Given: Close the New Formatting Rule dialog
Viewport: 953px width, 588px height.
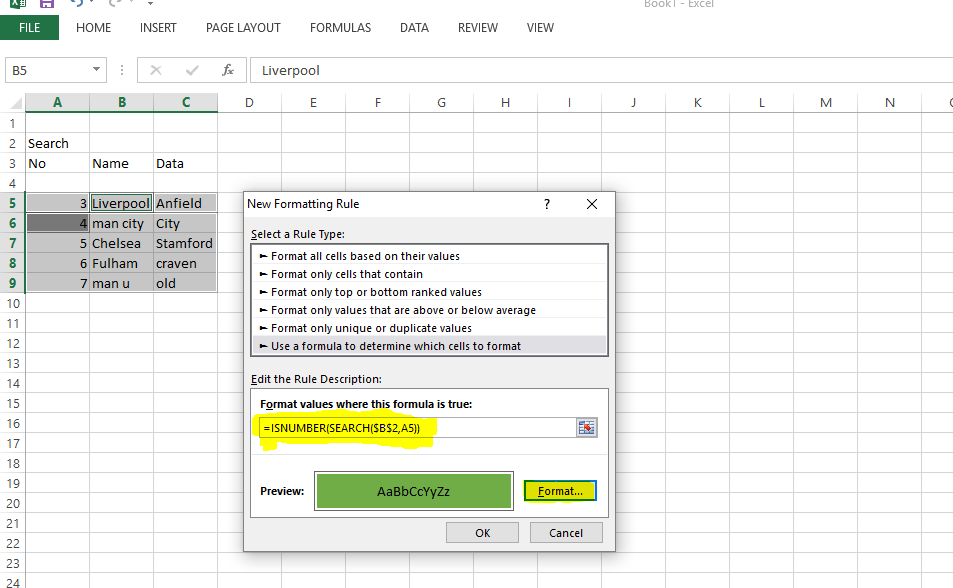Looking at the screenshot, I should coord(592,204).
